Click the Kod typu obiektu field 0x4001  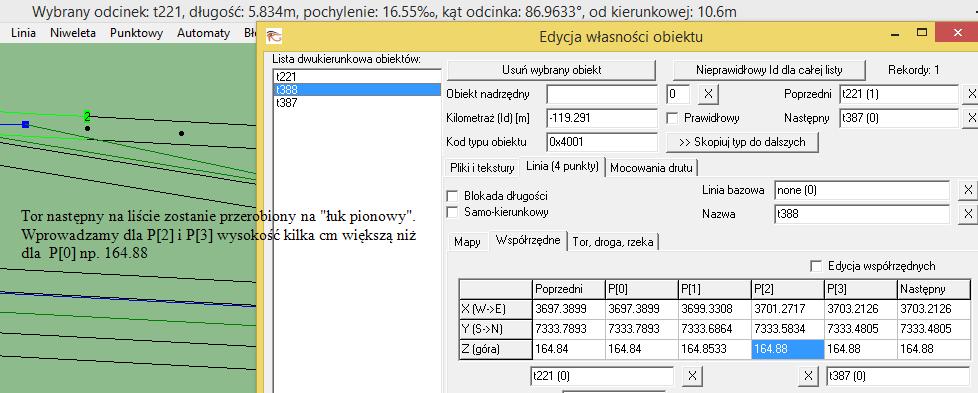pos(603,142)
